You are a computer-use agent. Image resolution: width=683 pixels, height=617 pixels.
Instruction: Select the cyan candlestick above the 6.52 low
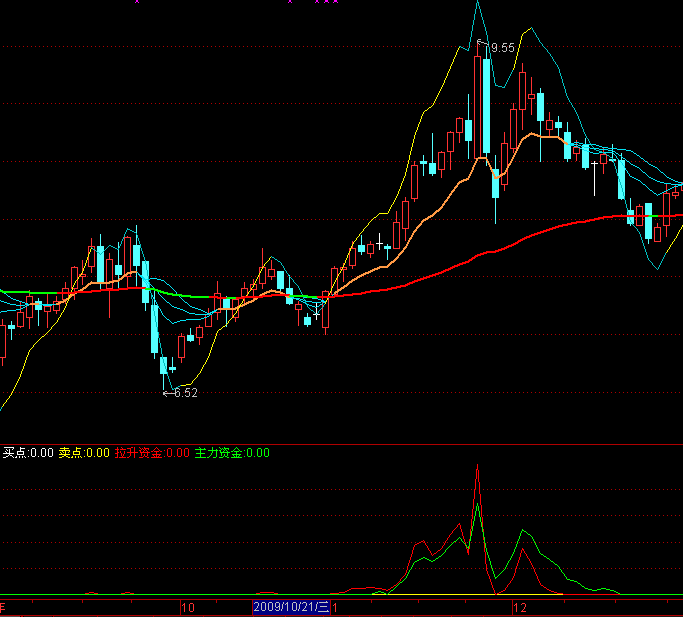164,365
